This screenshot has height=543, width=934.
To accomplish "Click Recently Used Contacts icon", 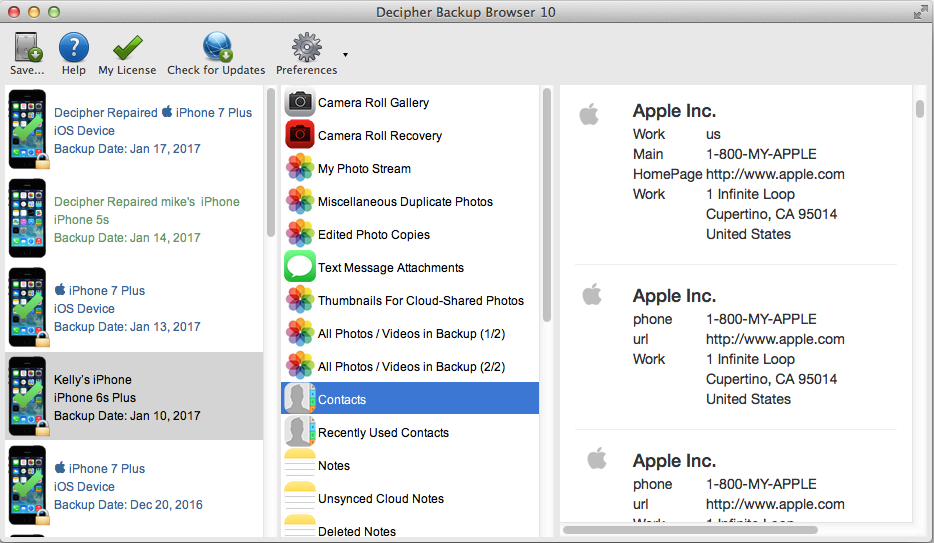I will click(300, 432).
